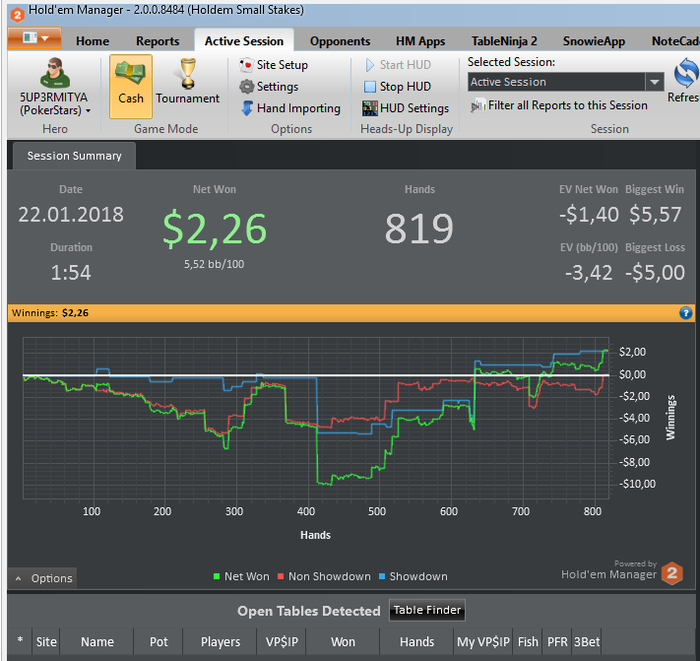Click the 5,52 bb/100 win rate text
Viewport: 700px width, 661px height.
[x=214, y=264]
